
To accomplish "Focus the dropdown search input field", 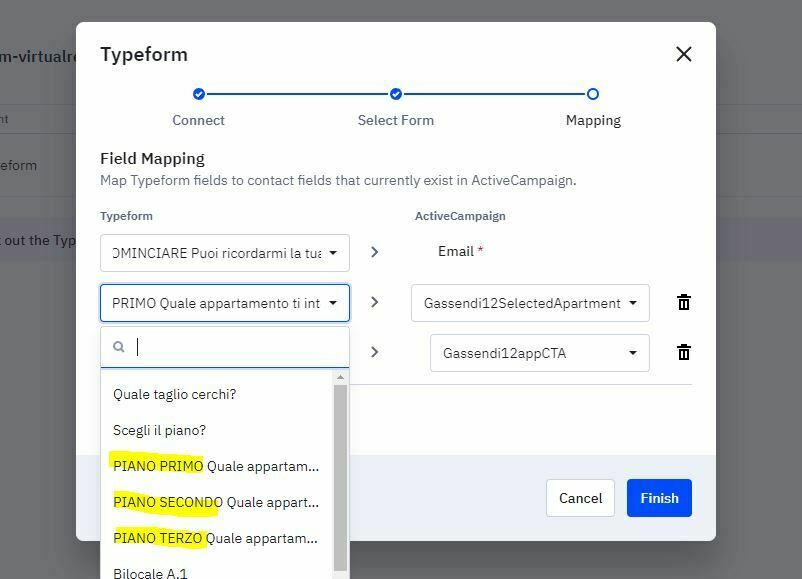I will pos(225,347).
